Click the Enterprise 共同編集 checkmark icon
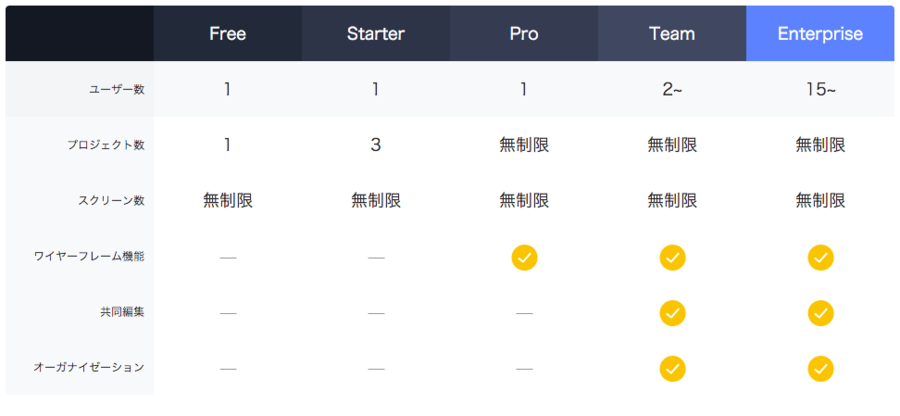This screenshot has width=900, height=416. (x=820, y=313)
